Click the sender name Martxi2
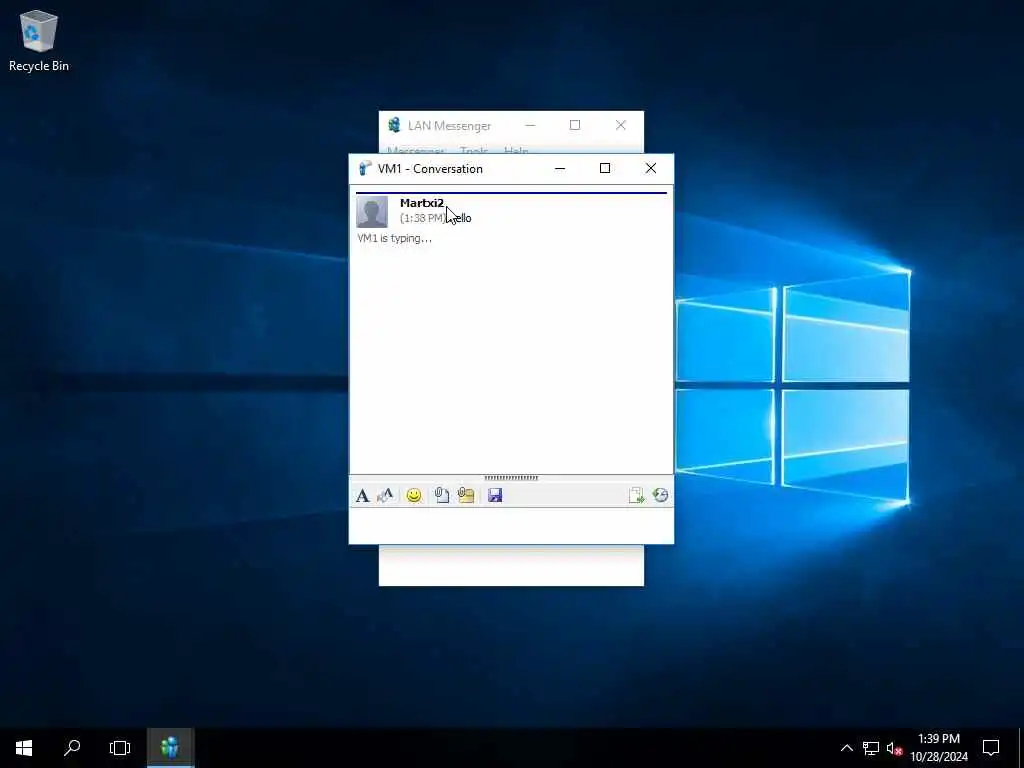This screenshot has height=768, width=1024. pos(422,203)
